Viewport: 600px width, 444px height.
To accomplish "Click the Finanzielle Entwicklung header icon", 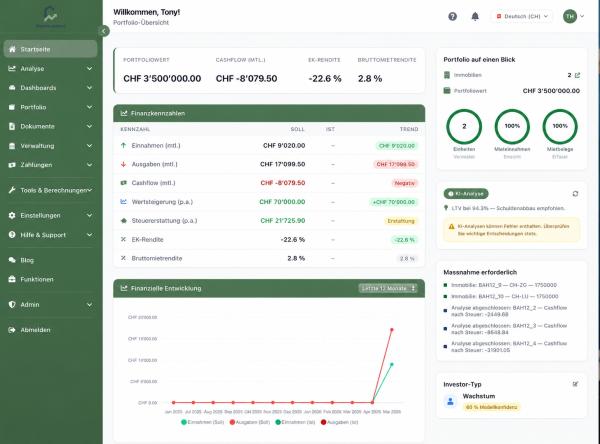I will point(124,288).
